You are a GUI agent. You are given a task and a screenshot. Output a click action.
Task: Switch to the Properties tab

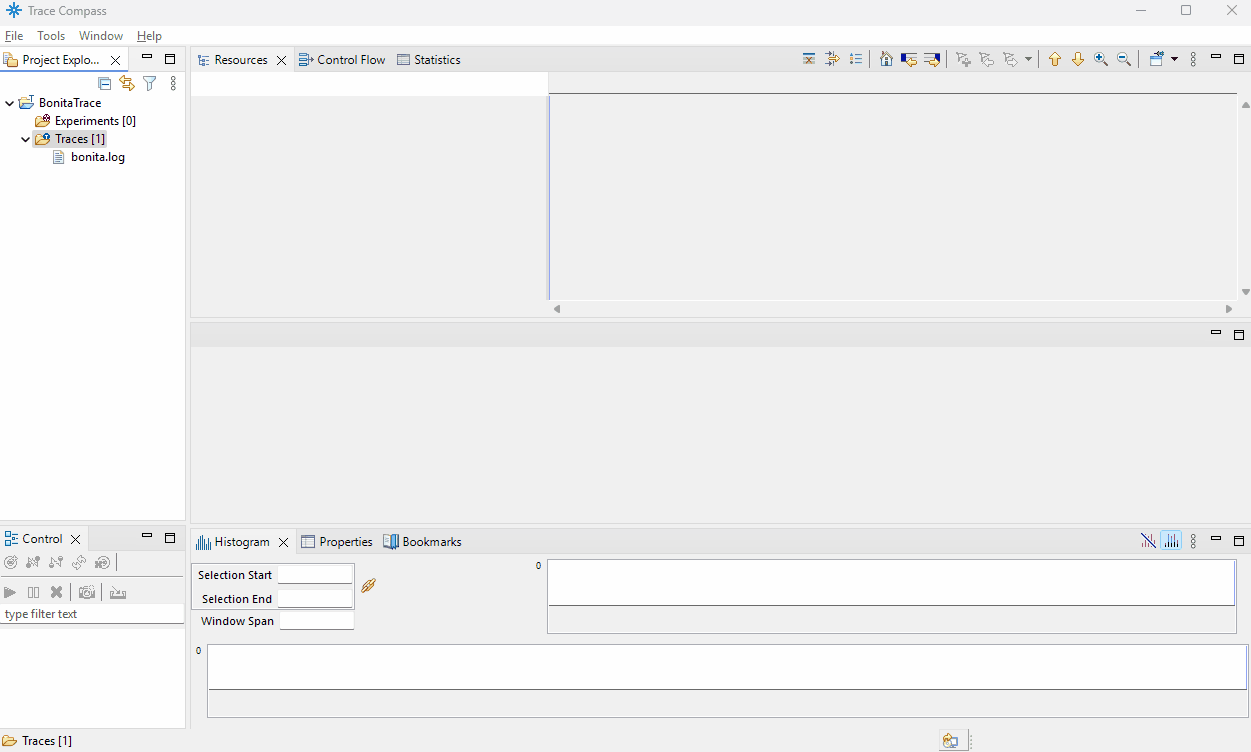(345, 541)
